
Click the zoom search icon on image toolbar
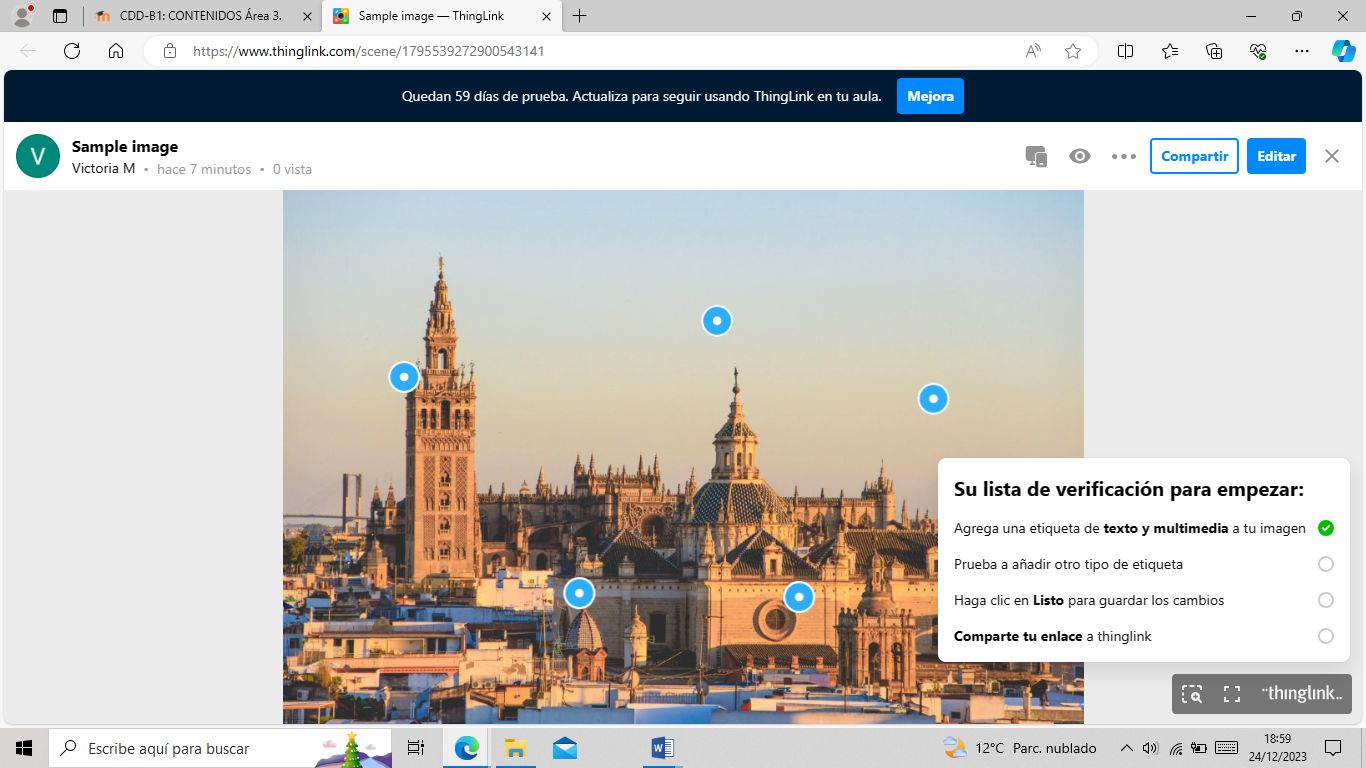coord(1191,694)
